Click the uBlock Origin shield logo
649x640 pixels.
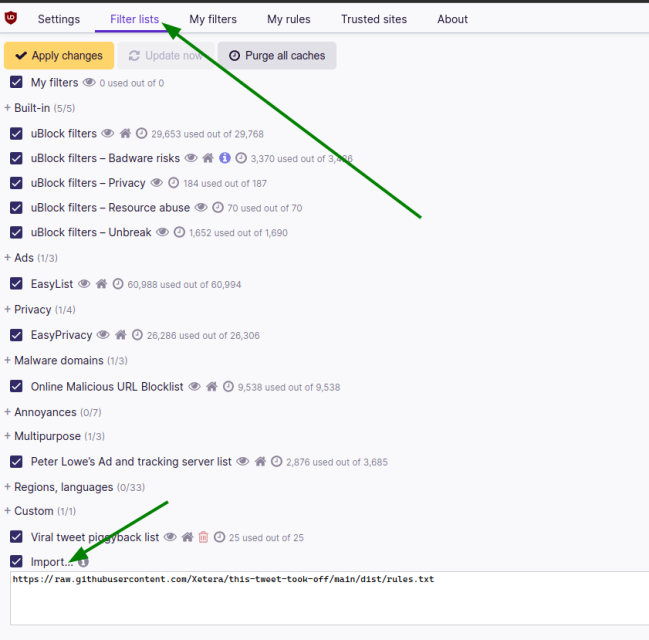click(x=10, y=18)
